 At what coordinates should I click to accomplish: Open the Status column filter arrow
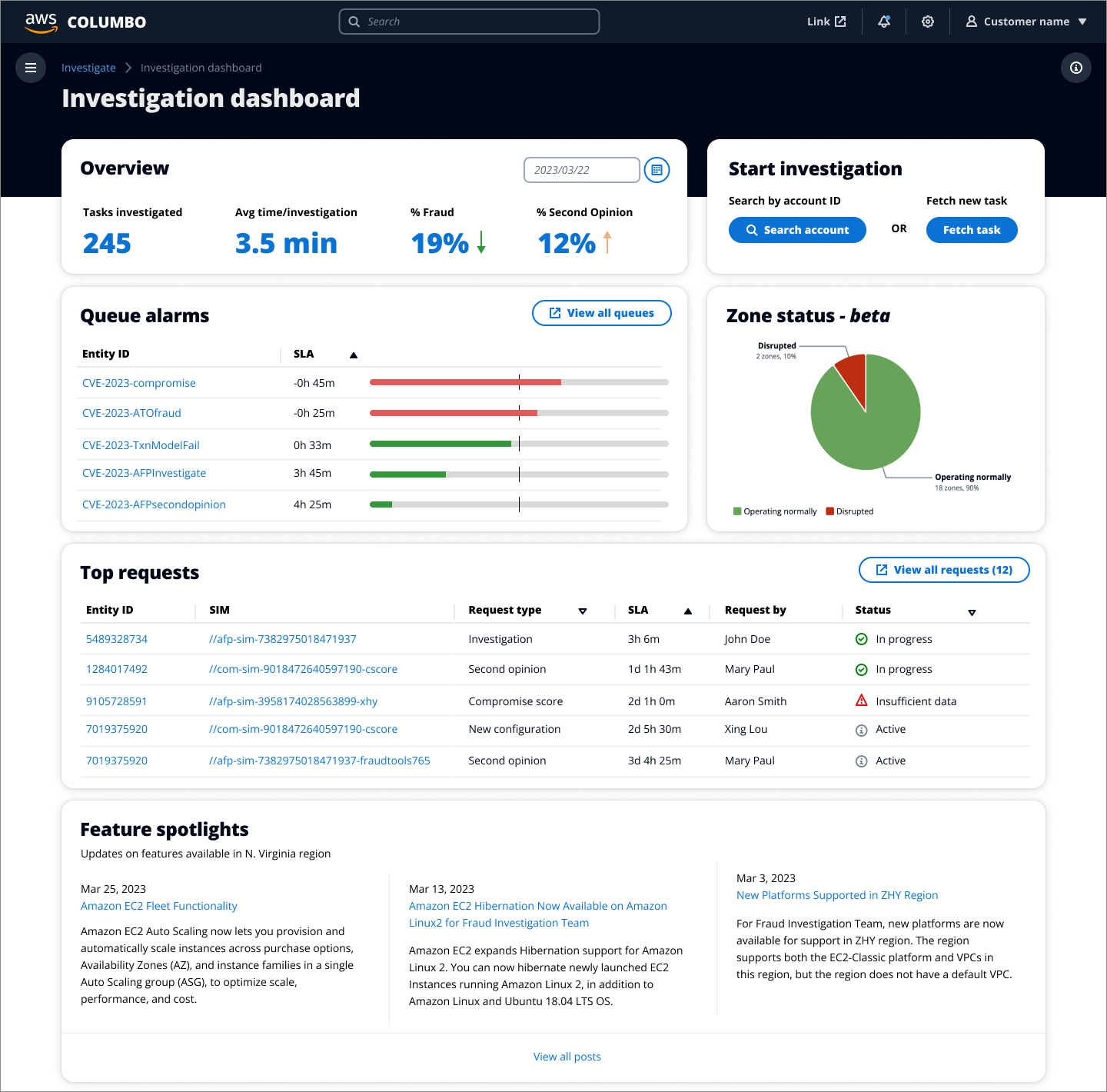coord(972,612)
